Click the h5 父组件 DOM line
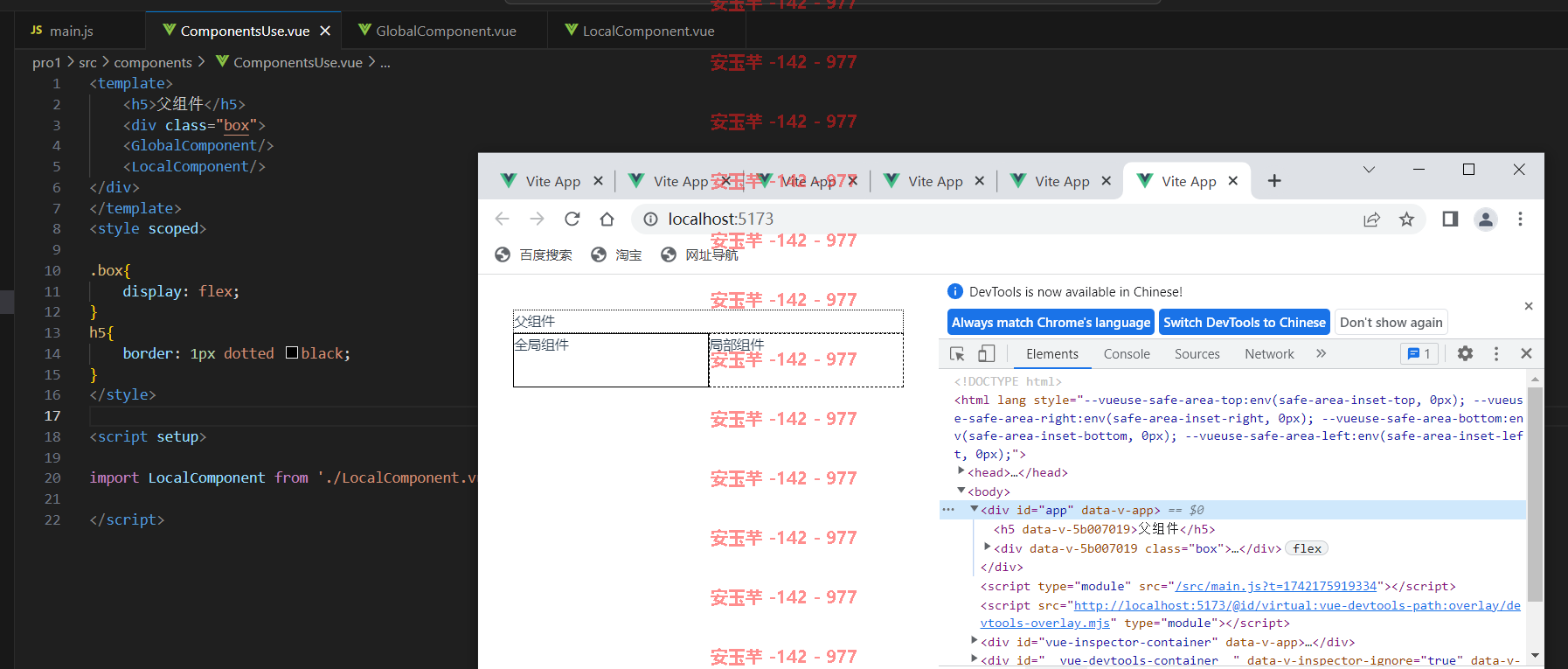 (1105, 529)
